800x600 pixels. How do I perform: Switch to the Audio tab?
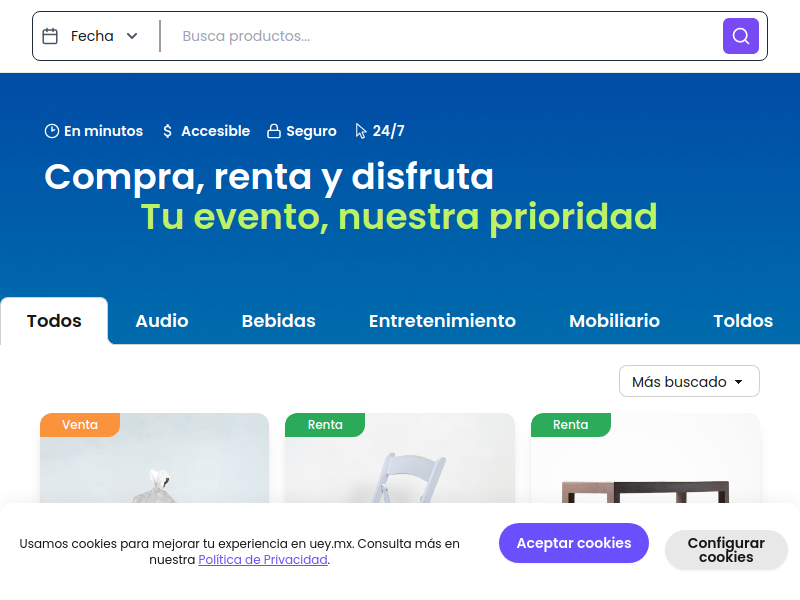pyautogui.click(x=162, y=321)
